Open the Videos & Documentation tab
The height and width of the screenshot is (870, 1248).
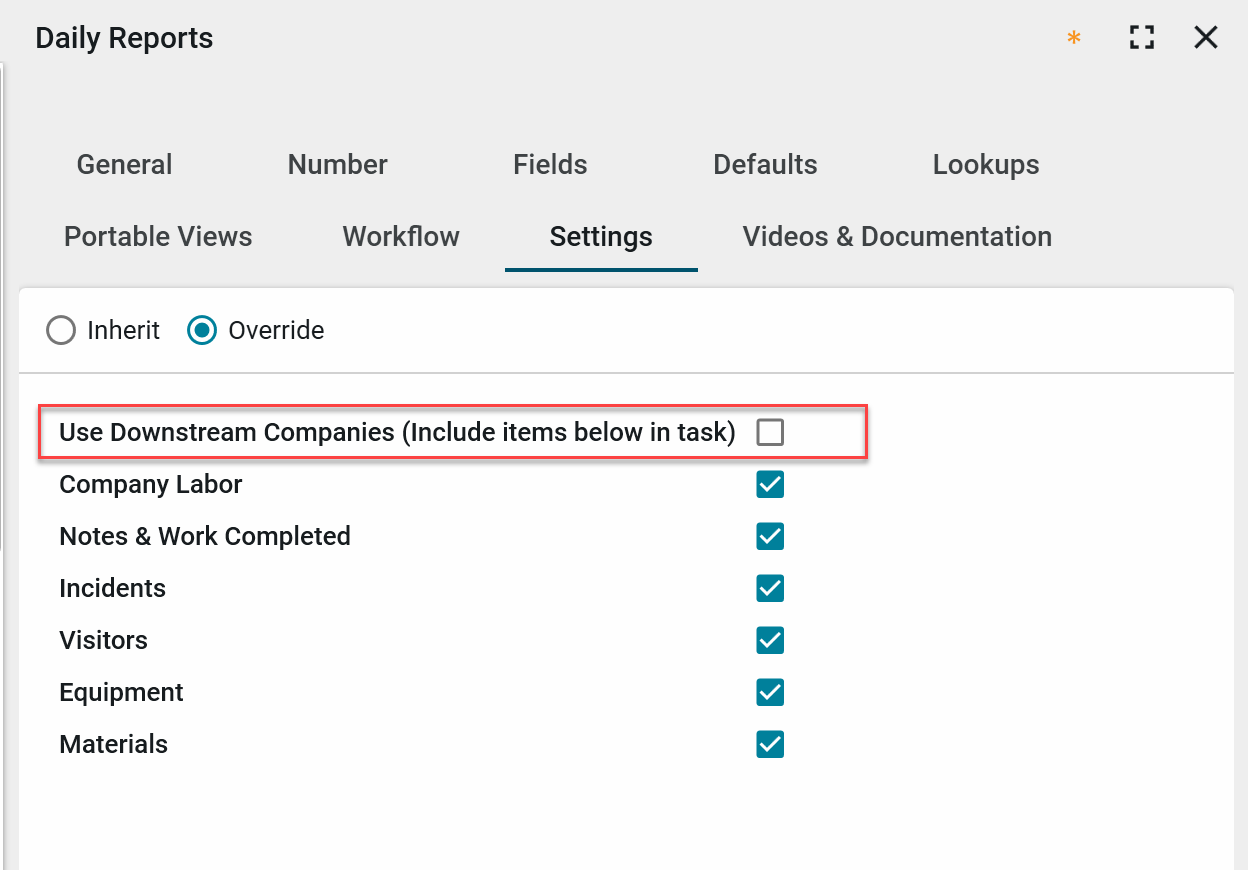point(897,237)
